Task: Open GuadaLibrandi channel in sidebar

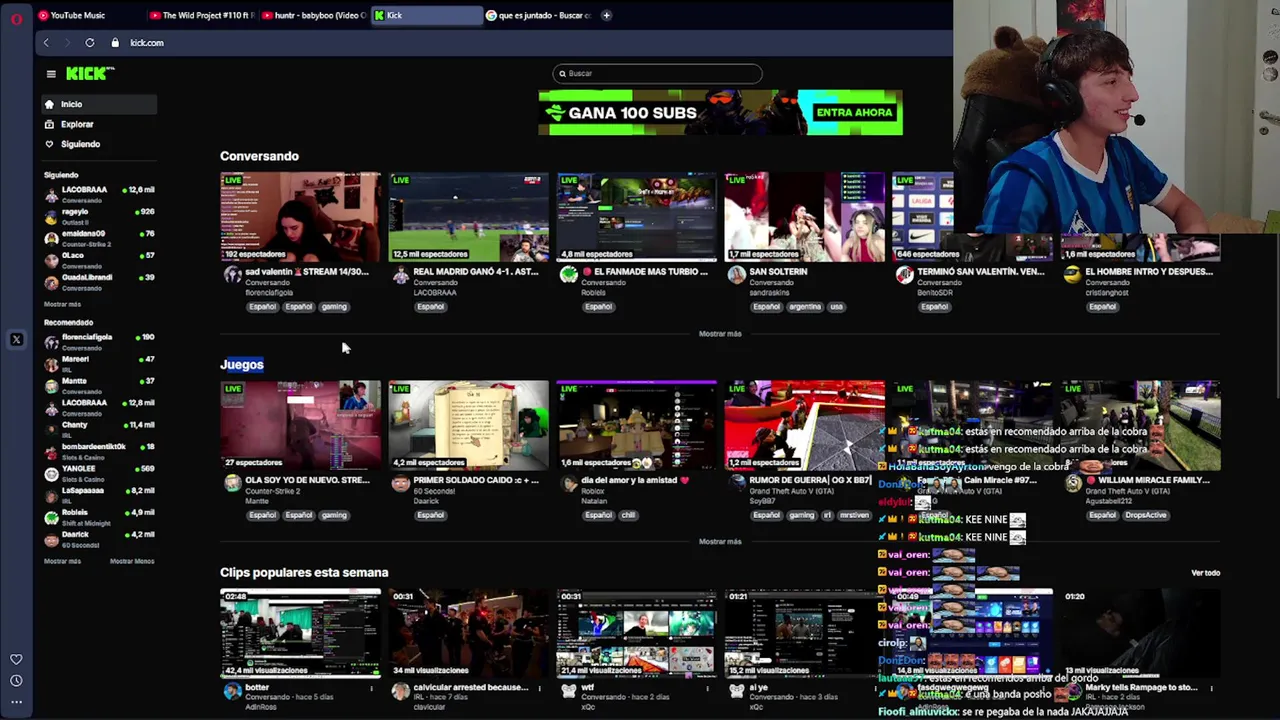Action: pyautogui.click(x=99, y=282)
